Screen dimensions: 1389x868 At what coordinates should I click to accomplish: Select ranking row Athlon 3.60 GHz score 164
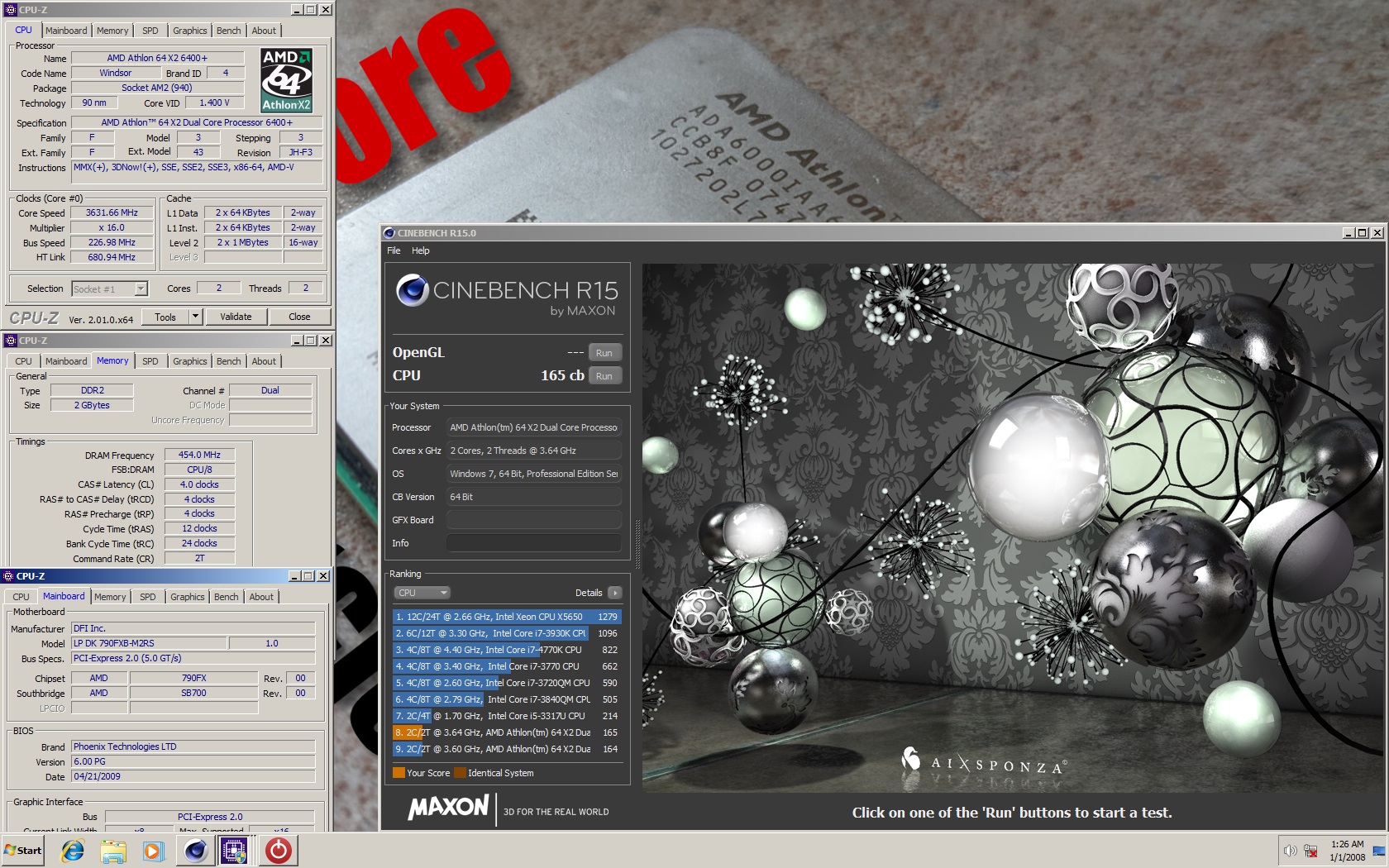507,749
